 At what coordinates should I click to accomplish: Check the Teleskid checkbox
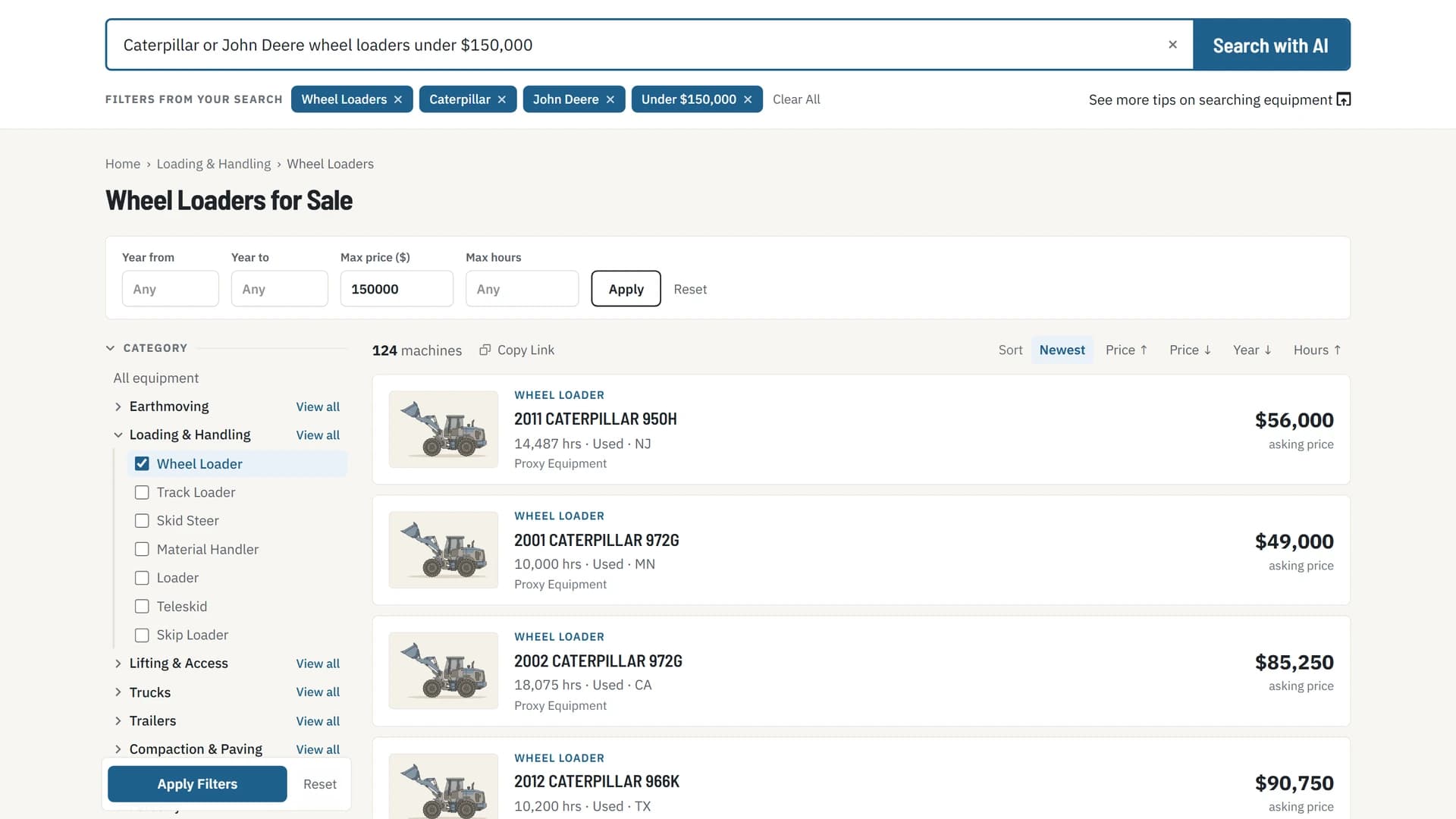pyautogui.click(x=142, y=606)
